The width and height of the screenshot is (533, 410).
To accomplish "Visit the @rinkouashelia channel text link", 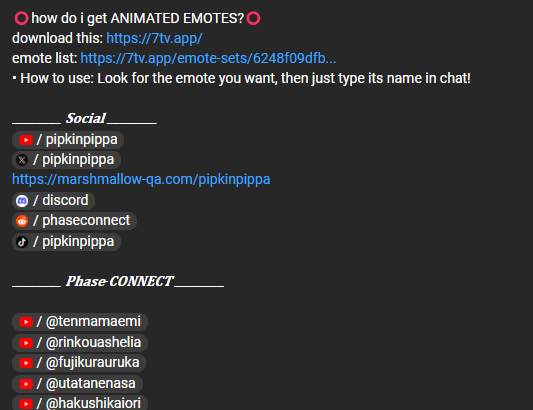I will pyautogui.click(x=93, y=342).
